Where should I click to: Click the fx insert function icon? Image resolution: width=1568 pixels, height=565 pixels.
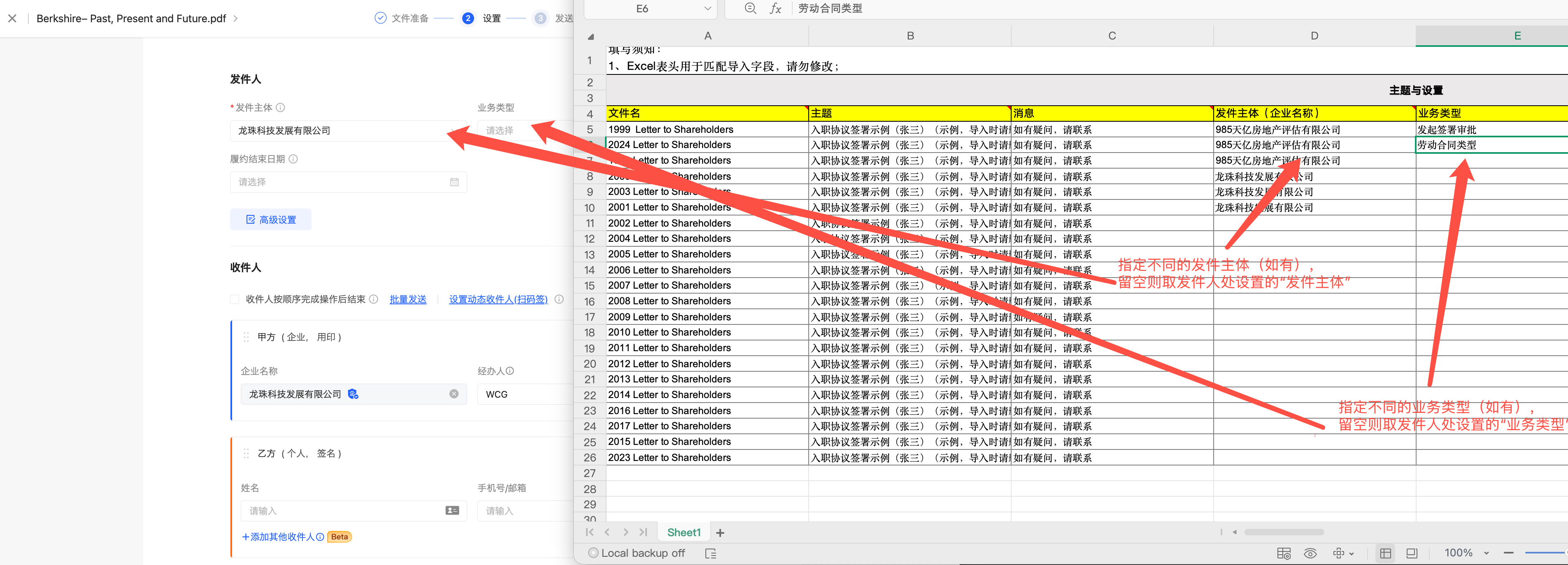pyautogui.click(x=775, y=9)
